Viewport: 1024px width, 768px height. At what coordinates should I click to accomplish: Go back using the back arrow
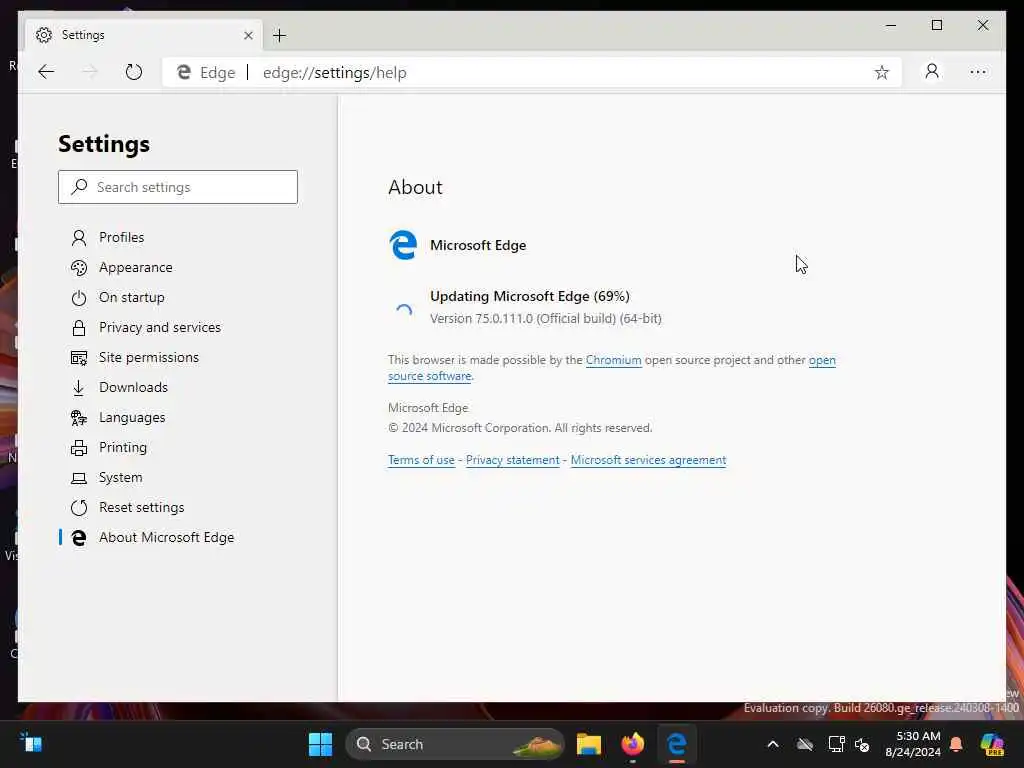tap(46, 72)
